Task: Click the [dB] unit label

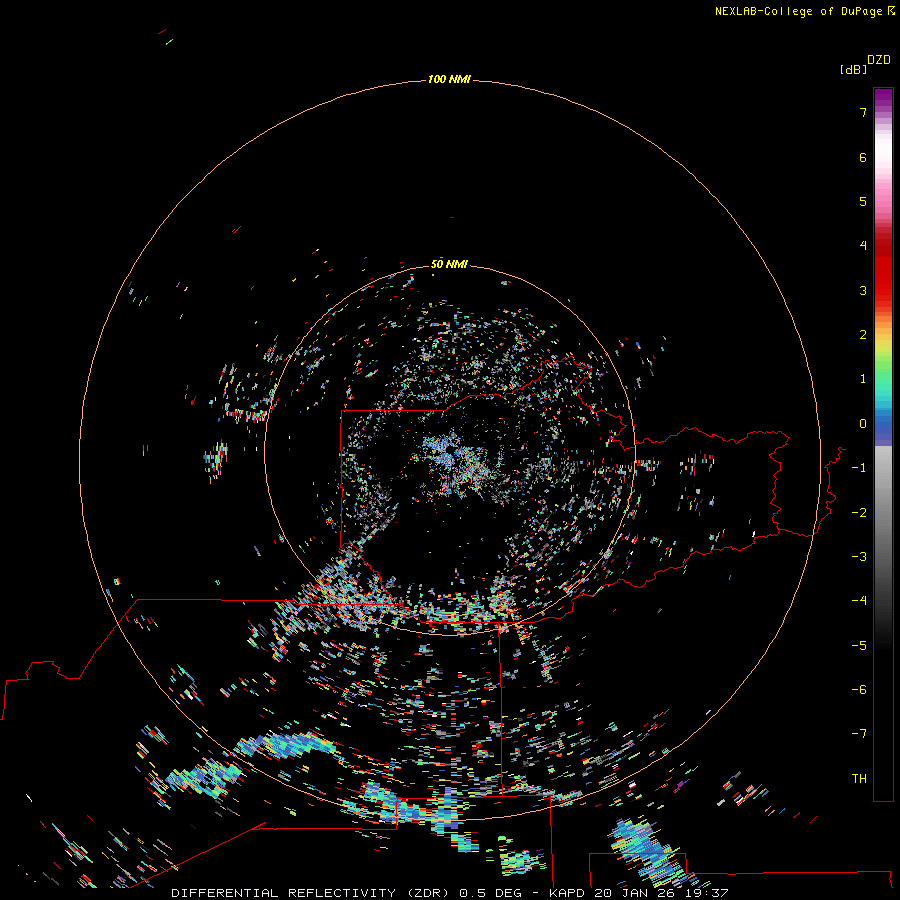Action: click(x=854, y=69)
